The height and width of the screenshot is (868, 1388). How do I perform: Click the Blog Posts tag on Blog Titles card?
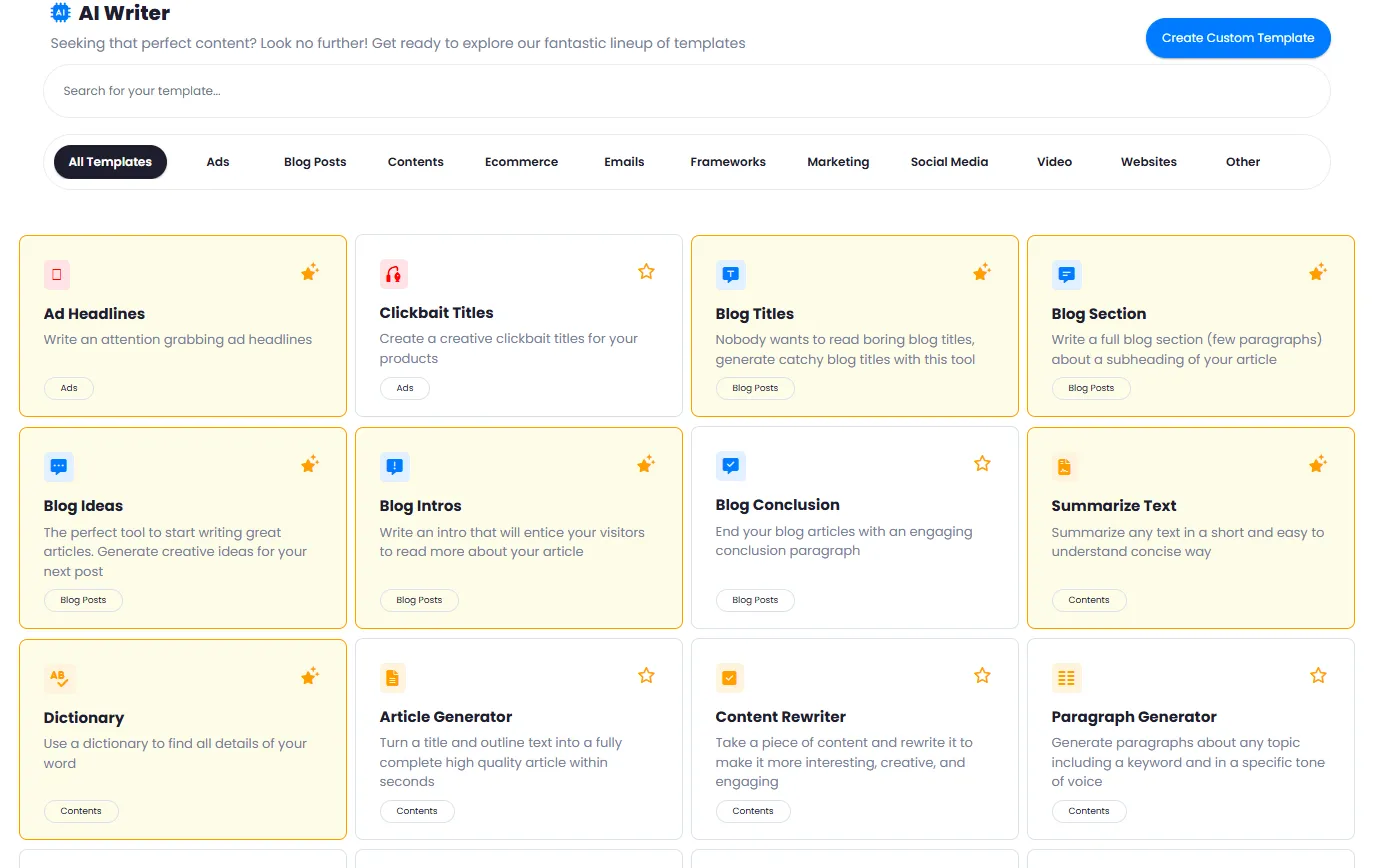755,388
